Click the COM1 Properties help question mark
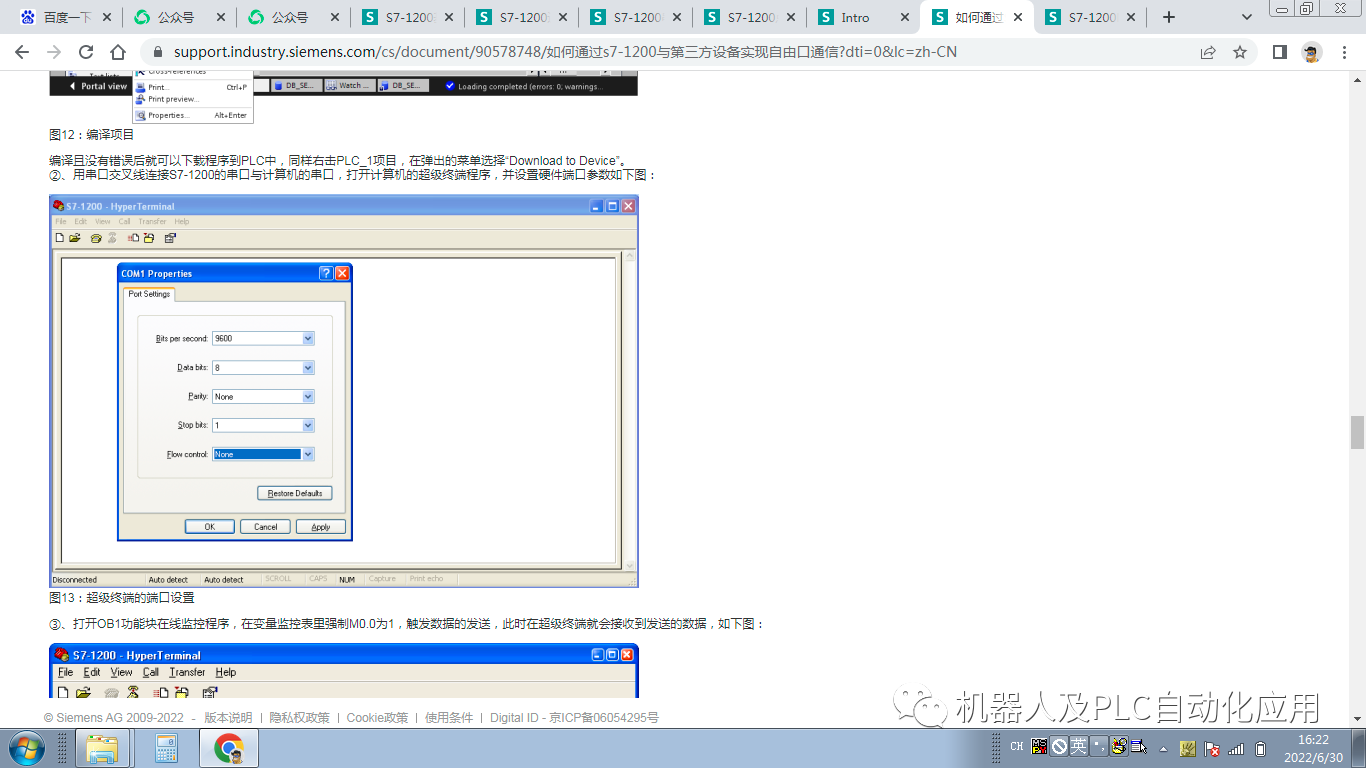Image resolution: width=1366 pixels, height=768 pixels. 326,273
